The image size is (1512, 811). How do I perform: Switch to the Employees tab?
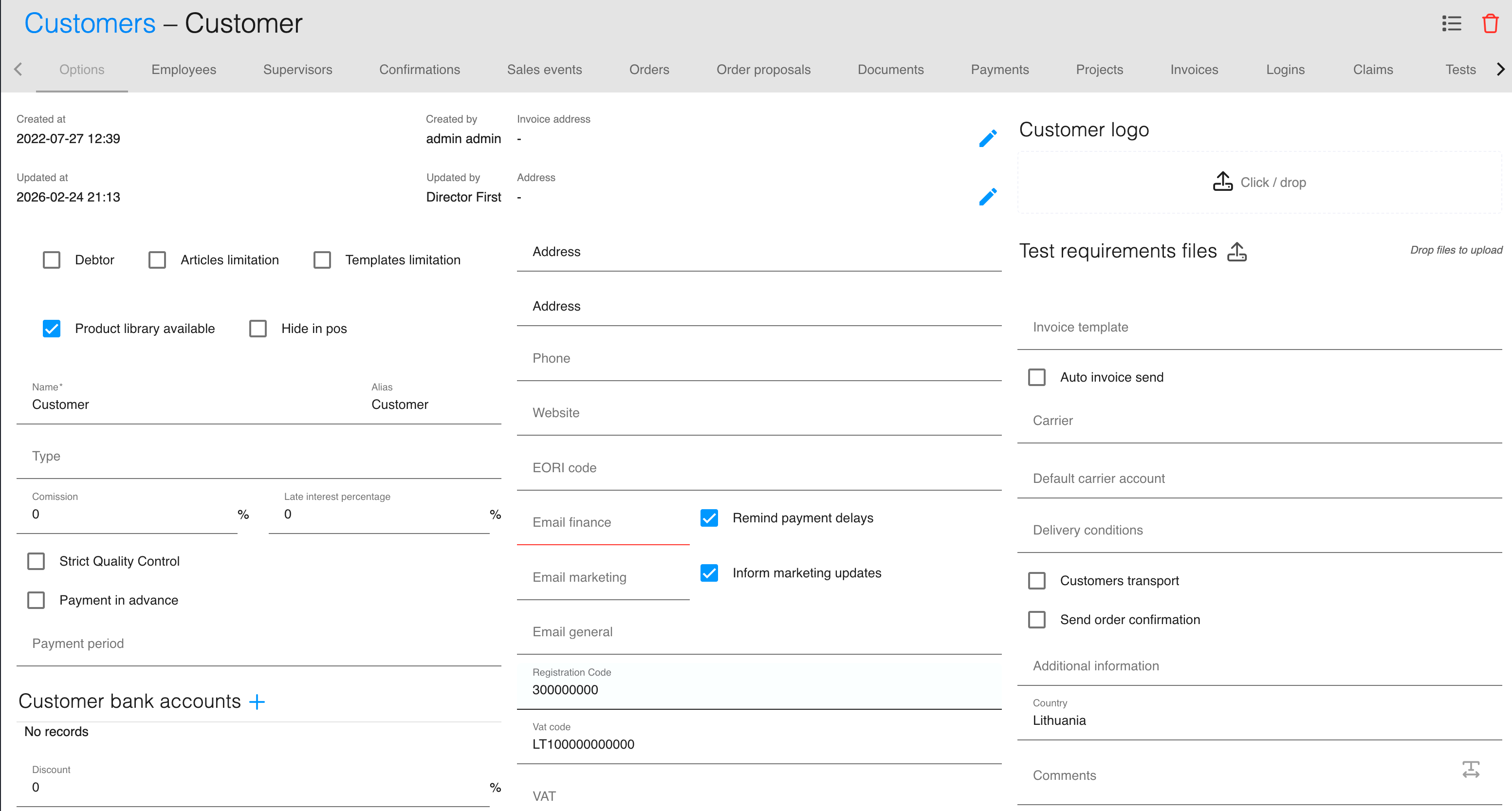(x=184, y=69)
